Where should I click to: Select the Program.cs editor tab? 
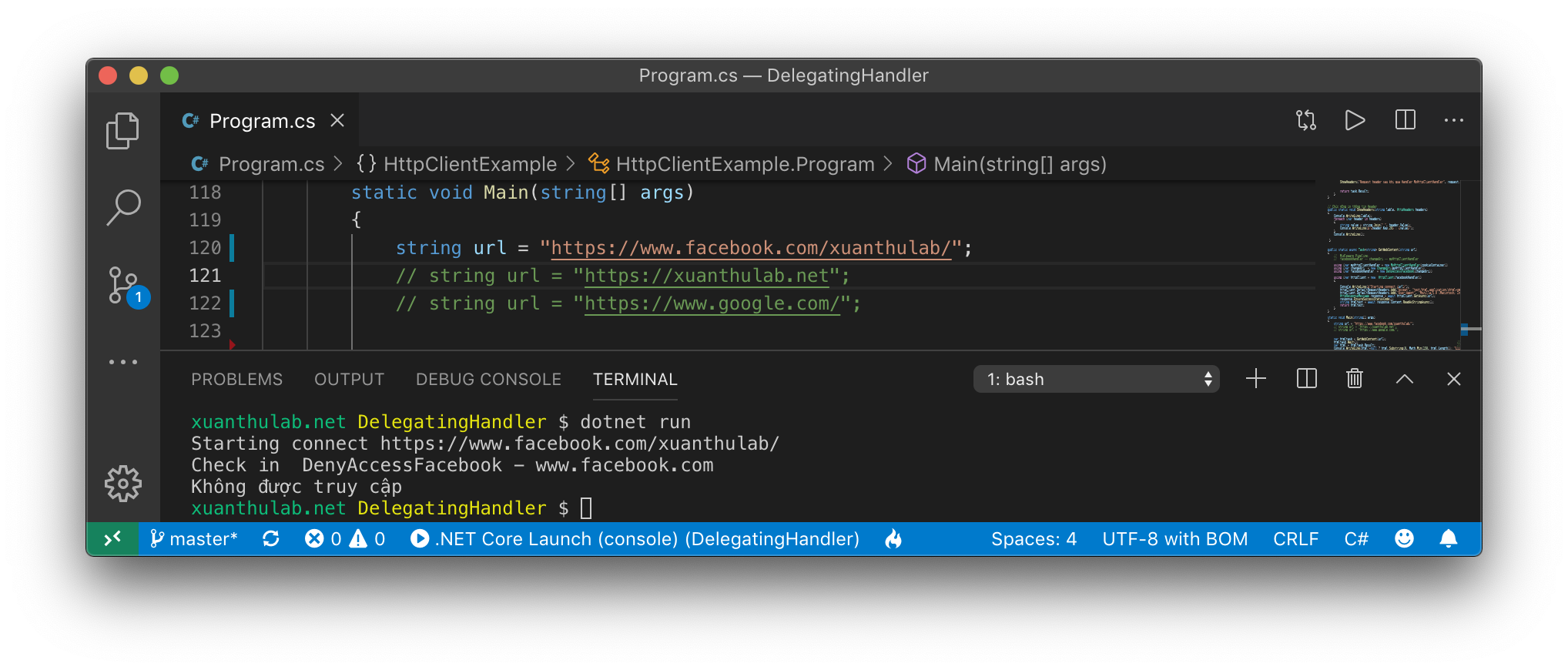point(260,121)
